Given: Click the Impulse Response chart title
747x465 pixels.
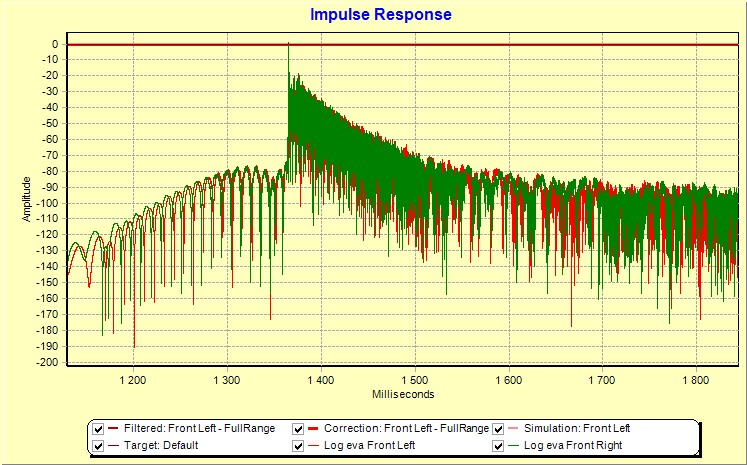Looking at the screenshot, I should tap(381, 14).
